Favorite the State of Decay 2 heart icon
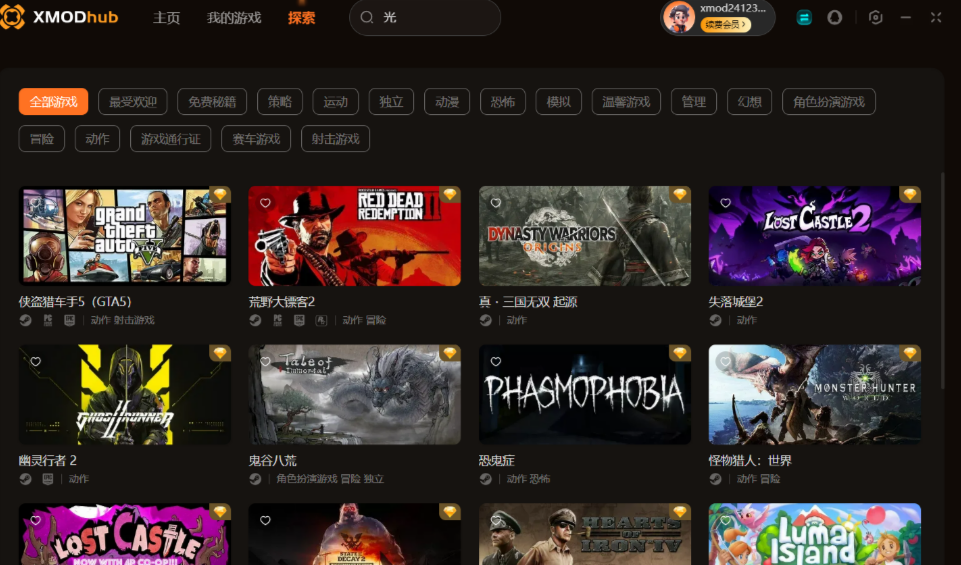The image size is (961, 565). [265, 520]
